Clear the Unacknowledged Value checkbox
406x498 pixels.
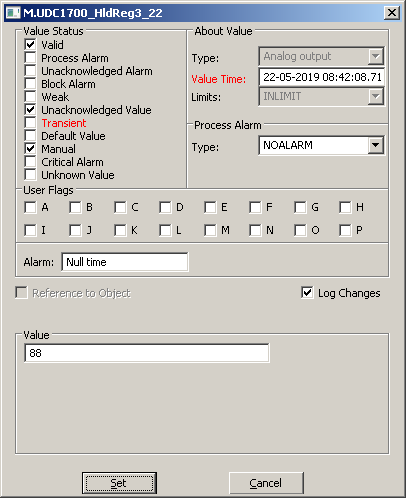tap(30, 109)
